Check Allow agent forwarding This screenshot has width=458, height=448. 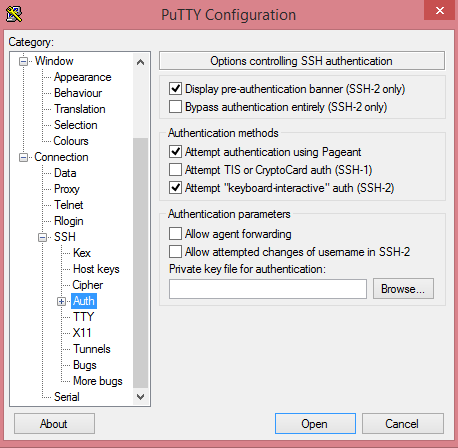click(175, 234)
